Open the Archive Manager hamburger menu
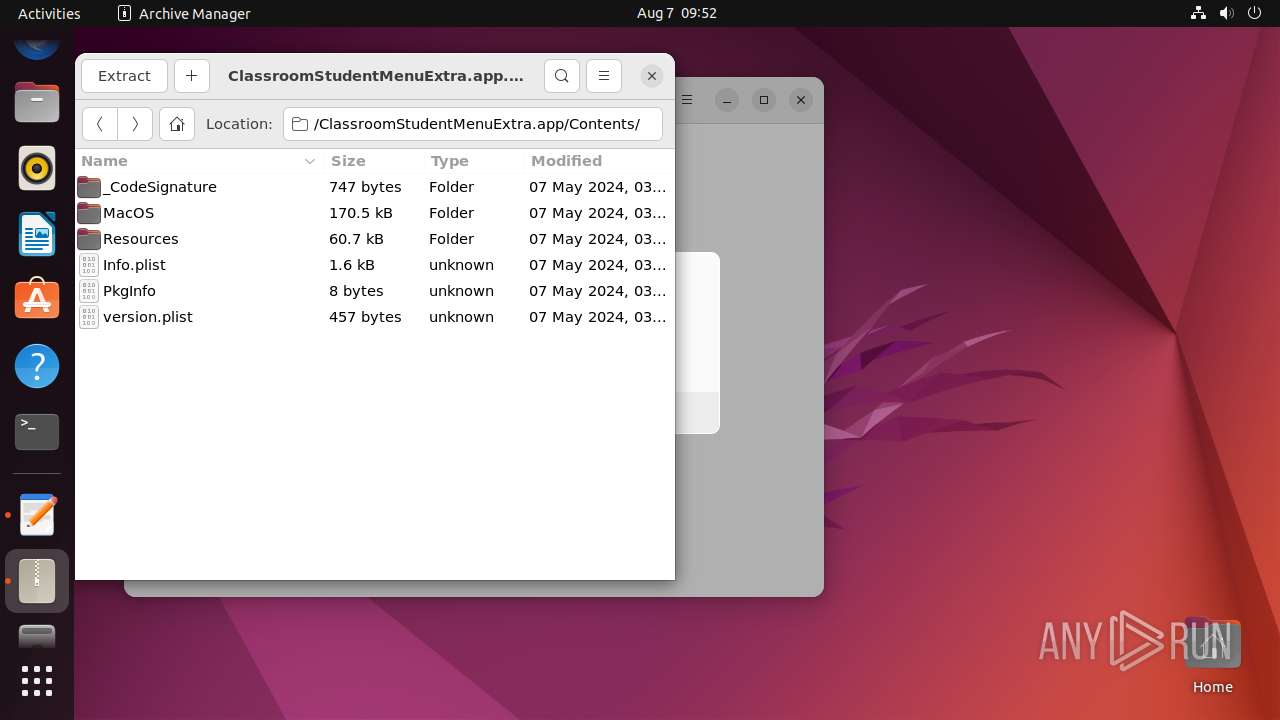Image resolution: width=1280 pixels, height=720 pixels. pyautogui.click(x=604, y=76)
